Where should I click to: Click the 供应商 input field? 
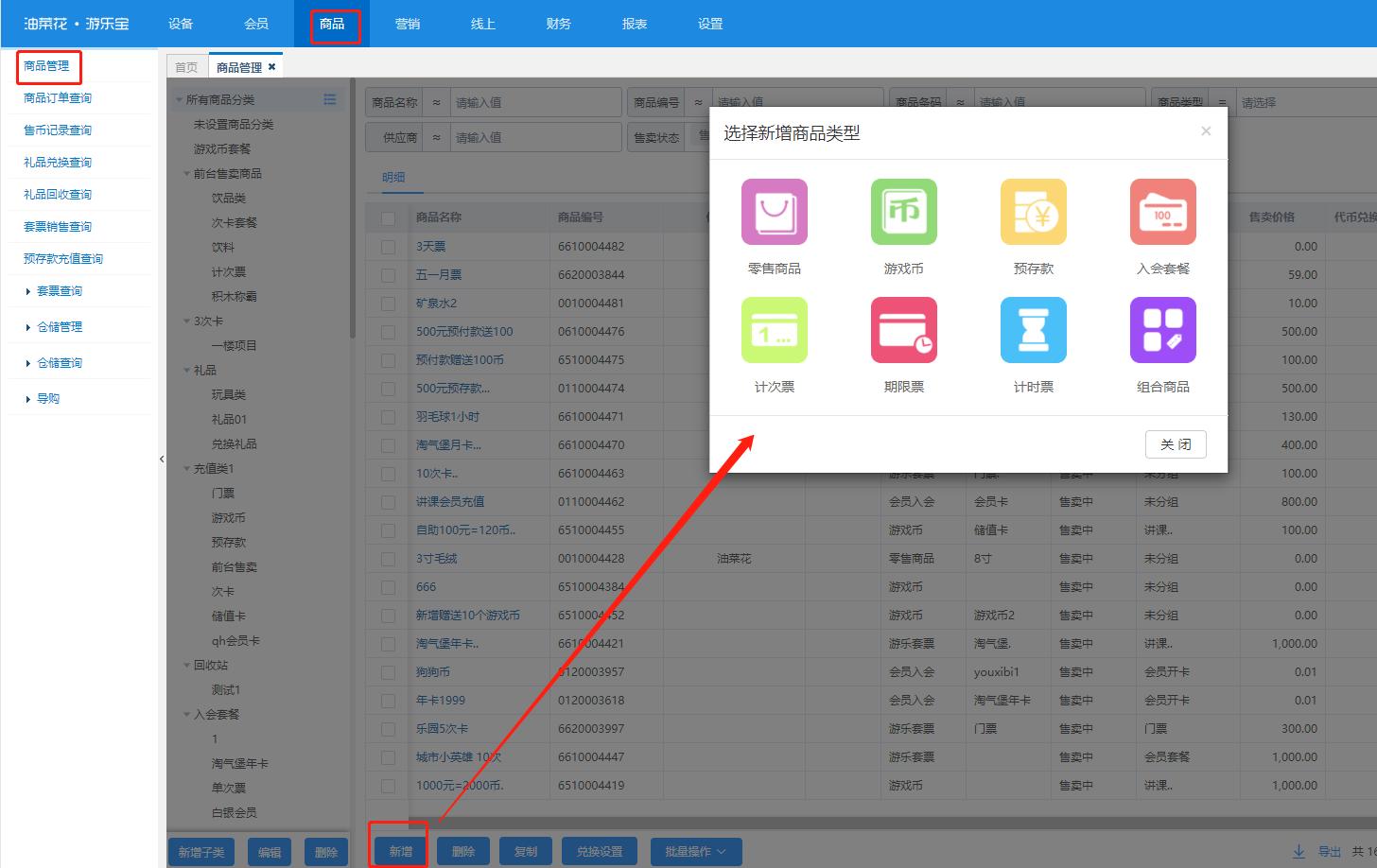535,137
